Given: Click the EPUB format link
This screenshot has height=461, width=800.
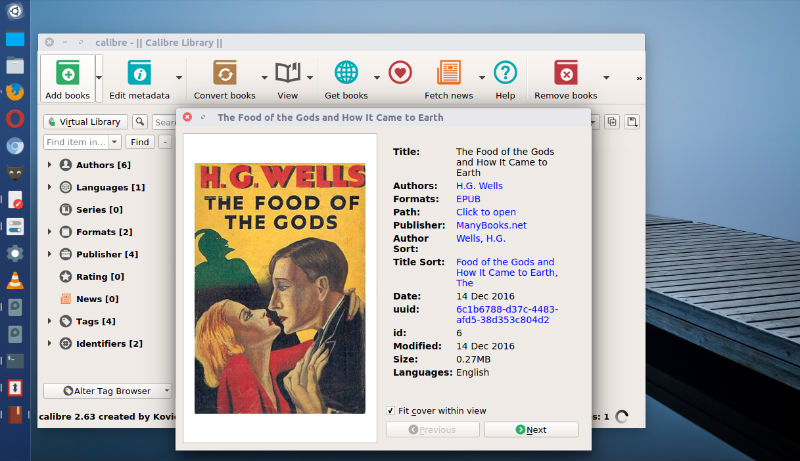Looking at the screenshot, I should point(468,199).
